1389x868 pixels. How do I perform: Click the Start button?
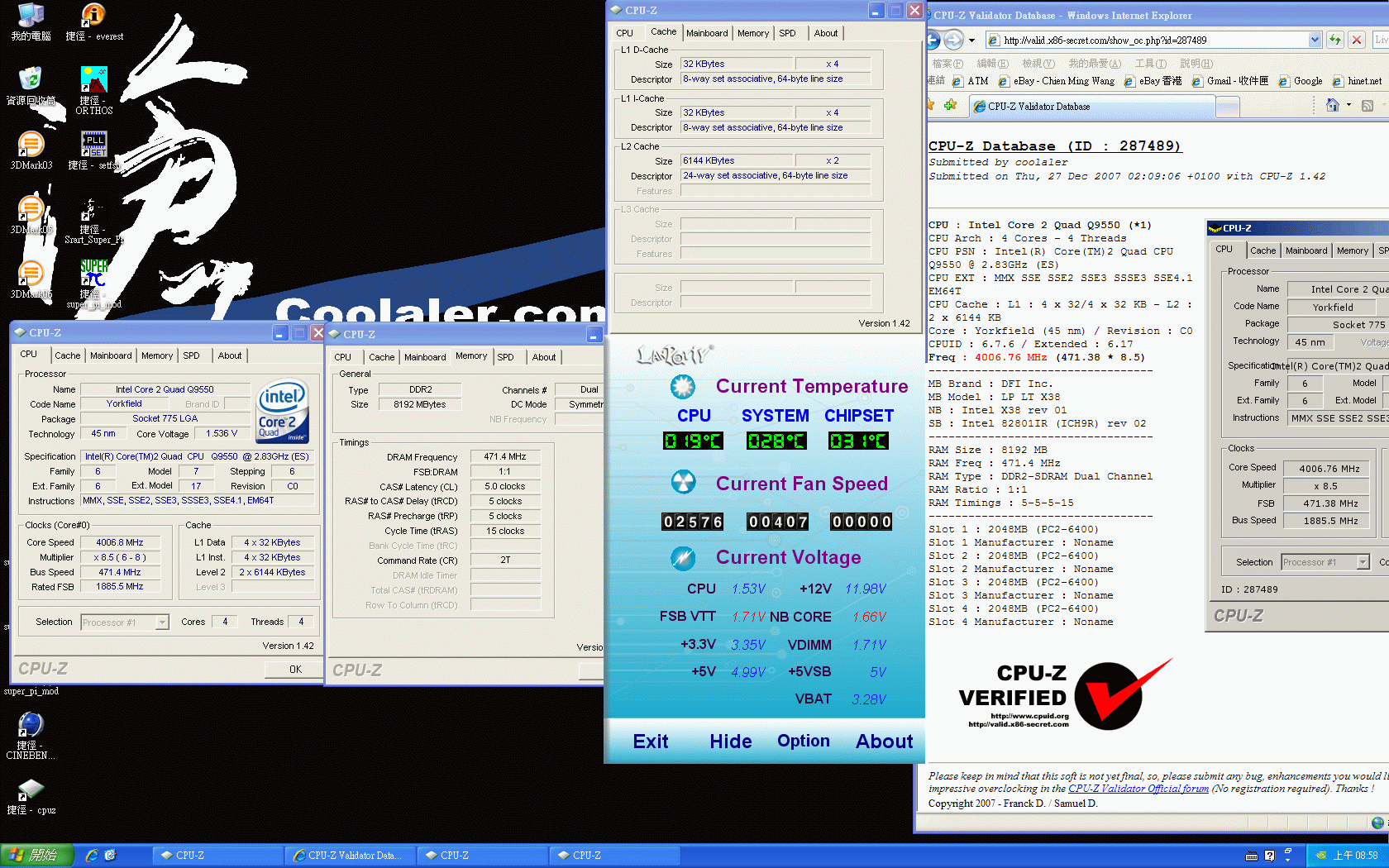click(x=36, y=856)
